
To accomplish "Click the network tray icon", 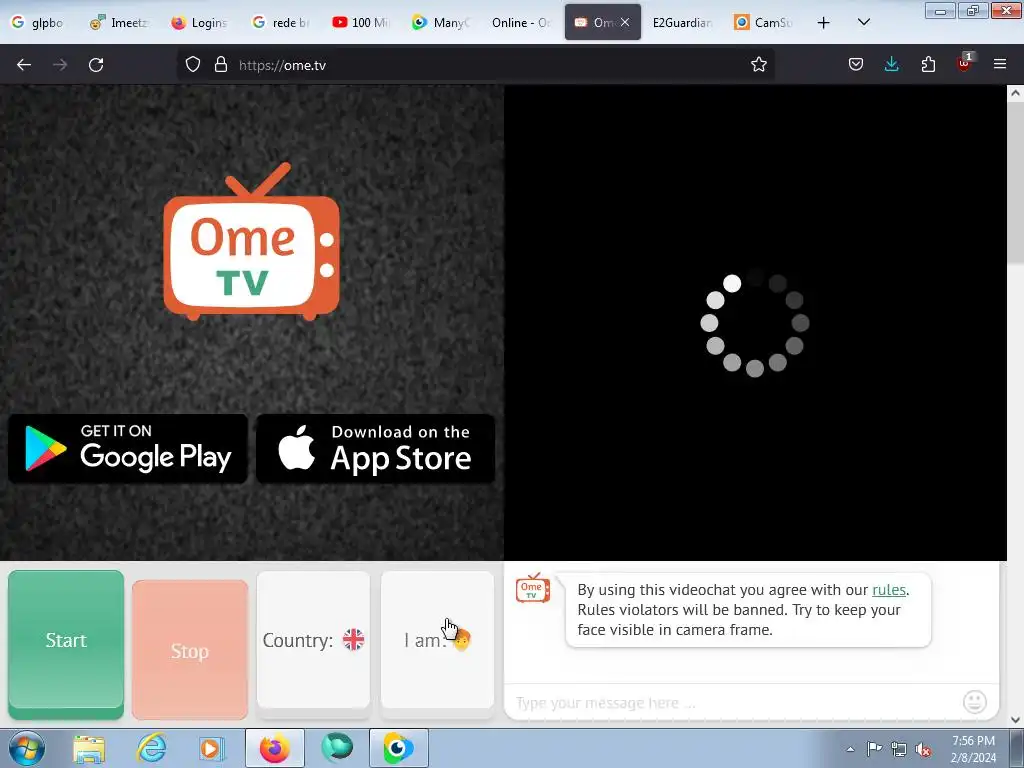I will coord(899,749).
